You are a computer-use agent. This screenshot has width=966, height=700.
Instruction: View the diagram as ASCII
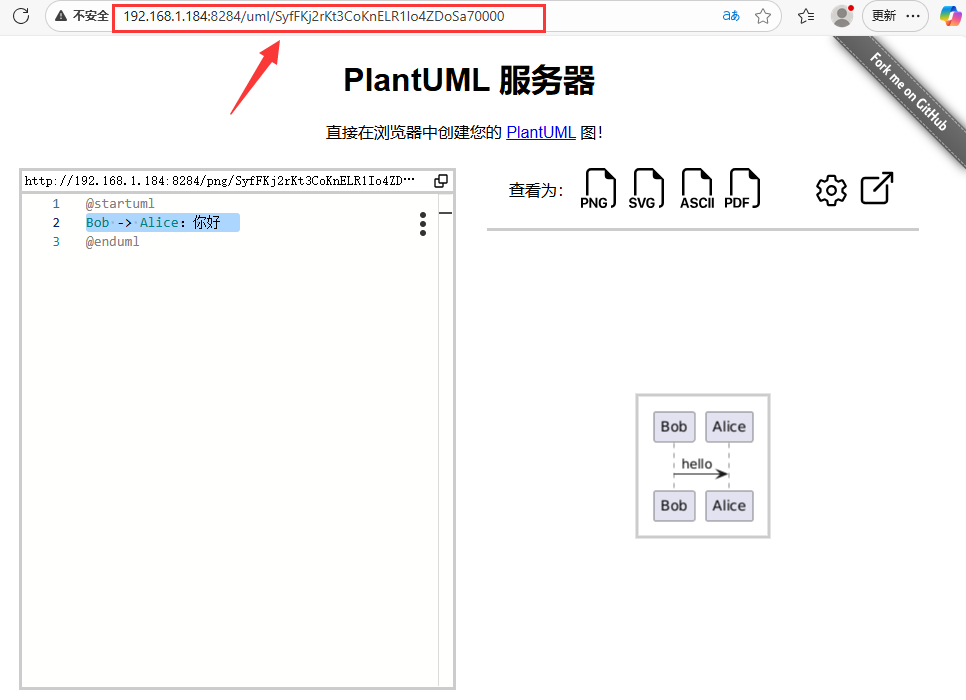pos(697,189)
